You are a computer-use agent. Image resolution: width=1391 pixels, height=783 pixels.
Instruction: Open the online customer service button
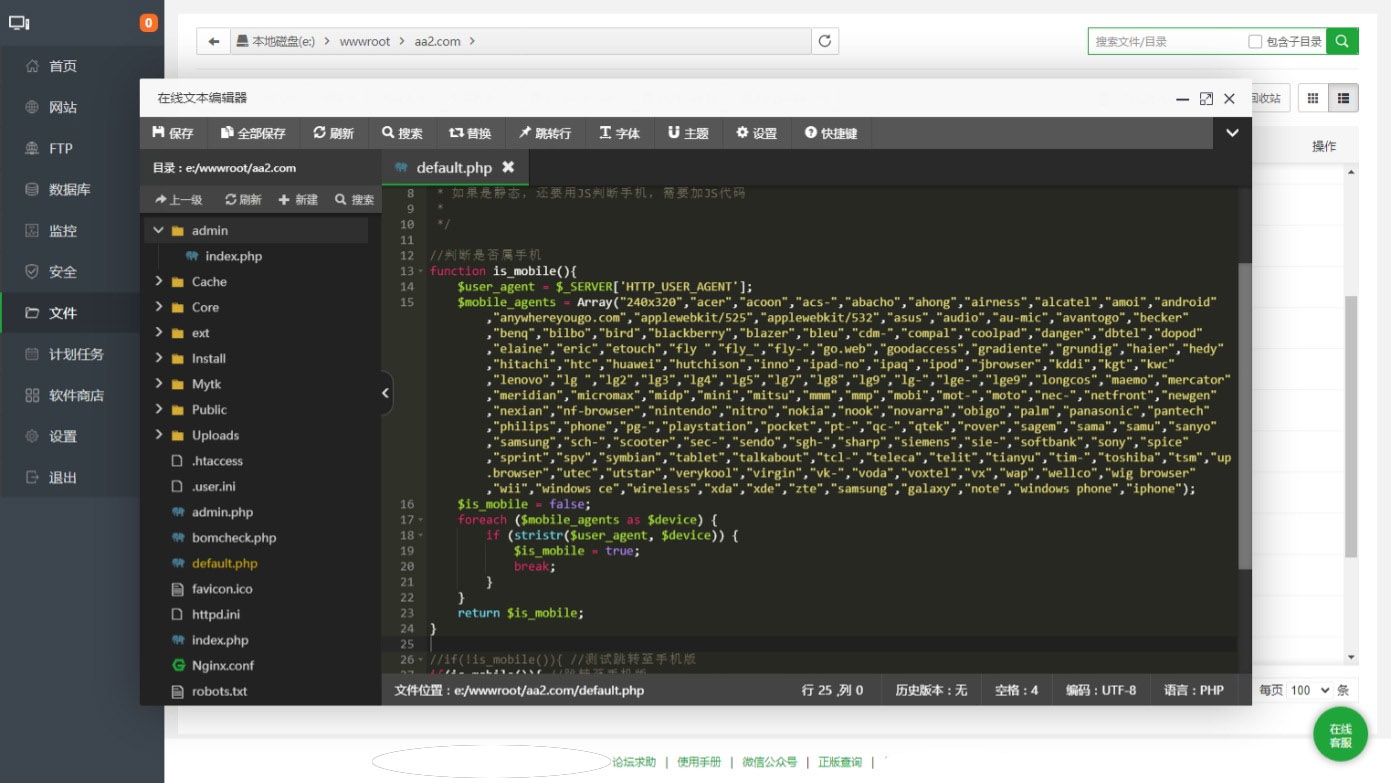point(1340,735)
